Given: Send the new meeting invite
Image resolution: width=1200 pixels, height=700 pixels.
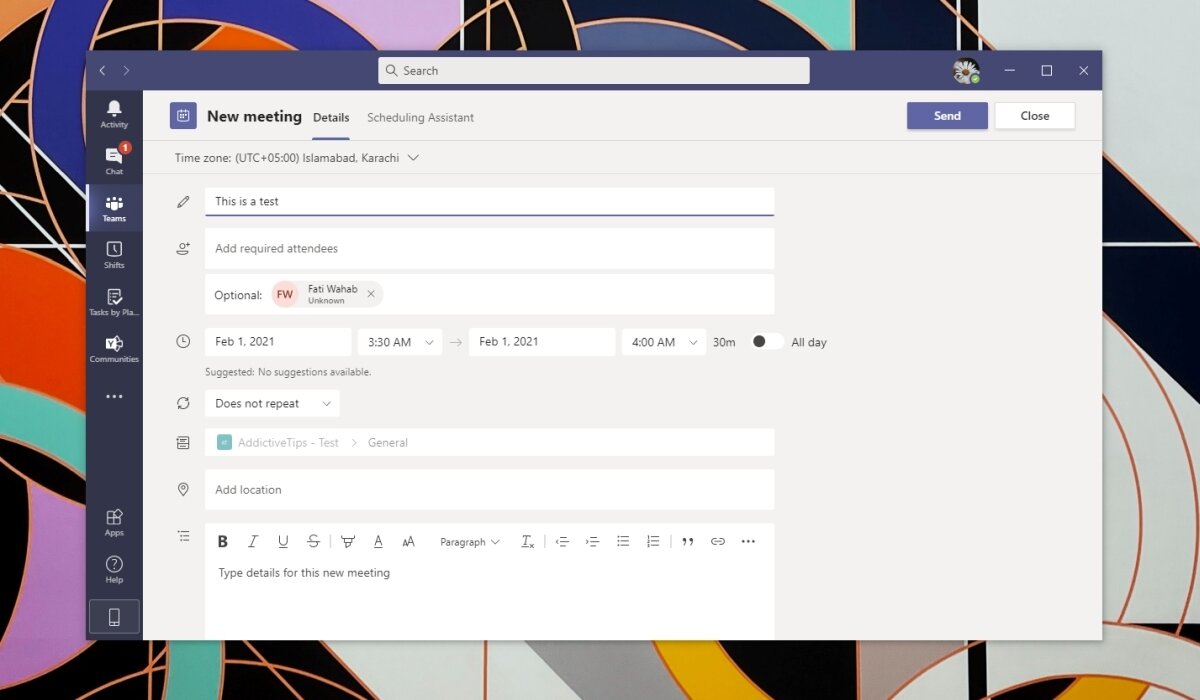Looking at the screenshot, I should click(x=946, y=115).
